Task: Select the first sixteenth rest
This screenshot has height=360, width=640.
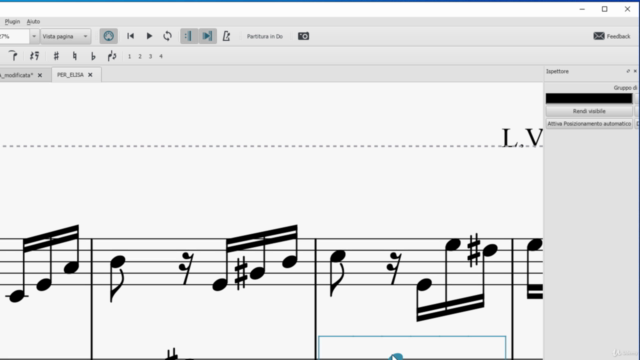Action: (x=187, y=268)
